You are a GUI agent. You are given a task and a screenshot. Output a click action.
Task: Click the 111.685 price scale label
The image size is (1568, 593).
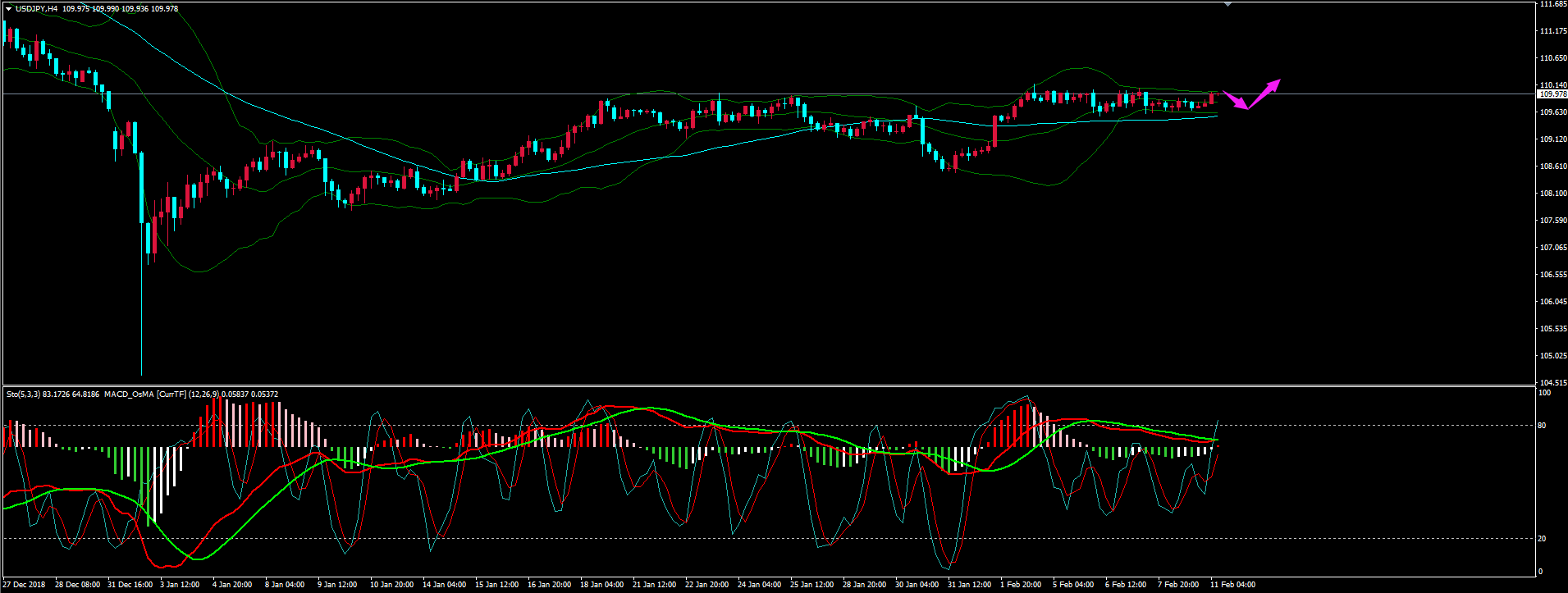coord(1554,4)
